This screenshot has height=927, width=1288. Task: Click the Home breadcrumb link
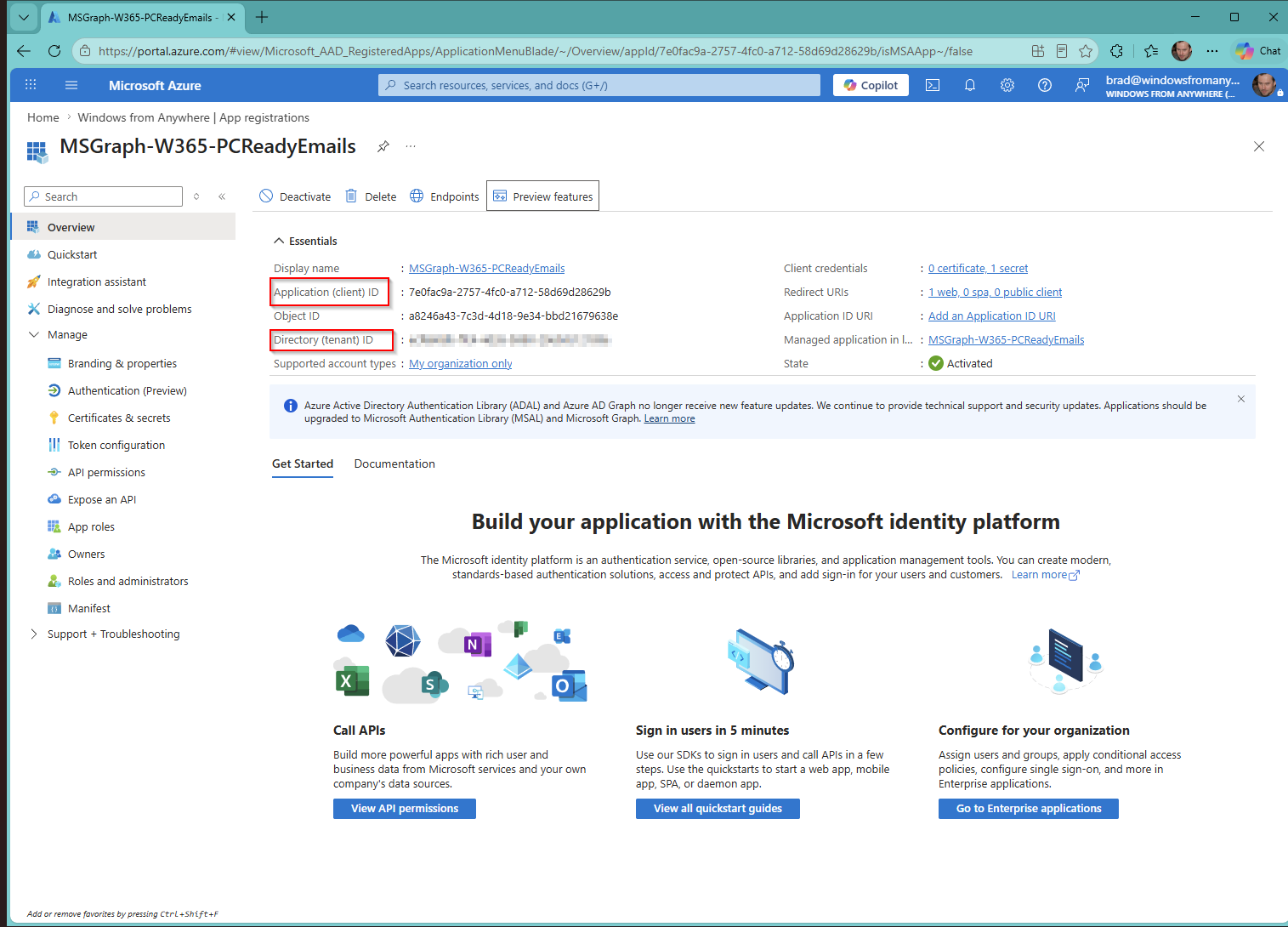coord(43,117)
